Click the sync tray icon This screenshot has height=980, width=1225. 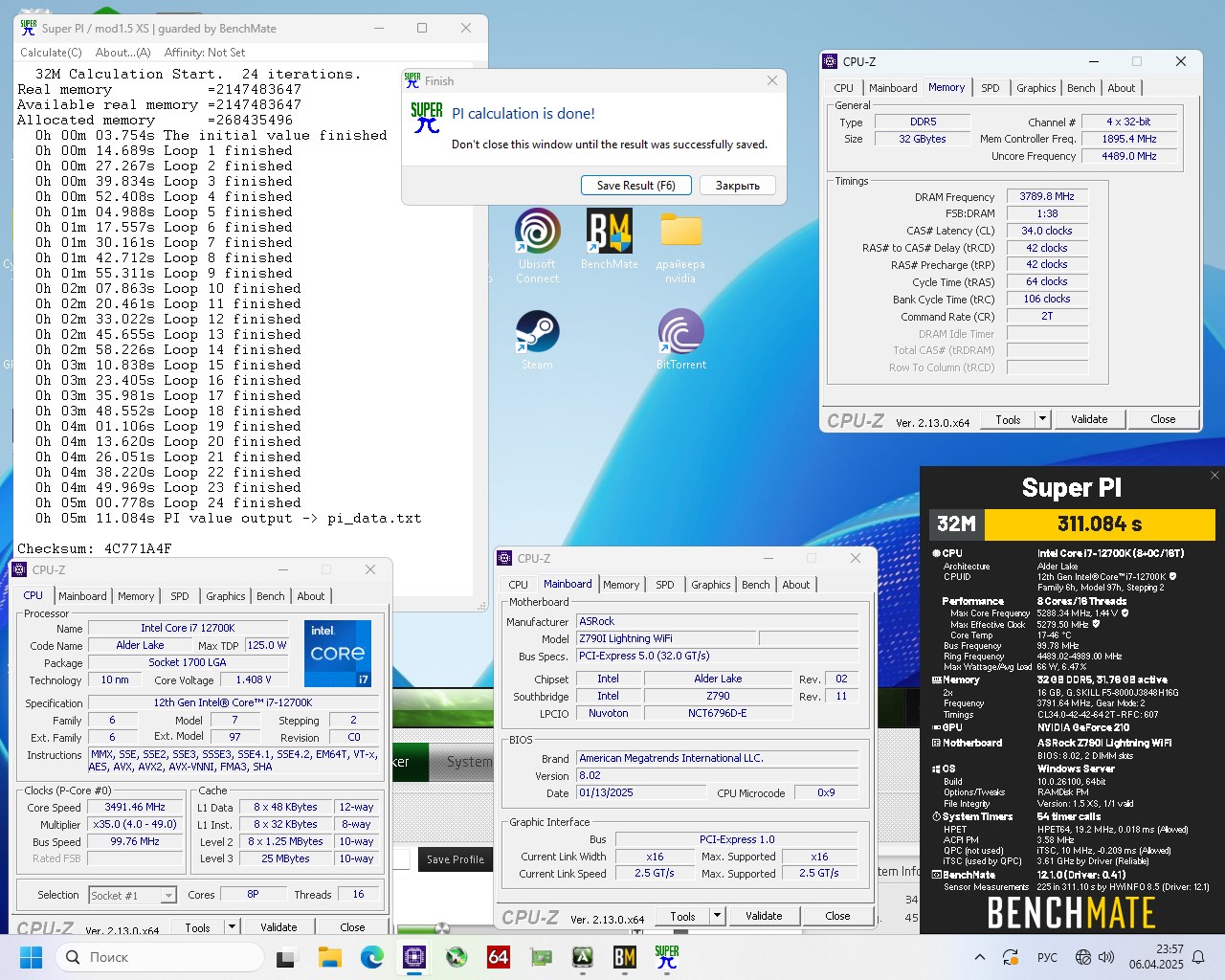pyautogui.click(x=1011, y=957)
